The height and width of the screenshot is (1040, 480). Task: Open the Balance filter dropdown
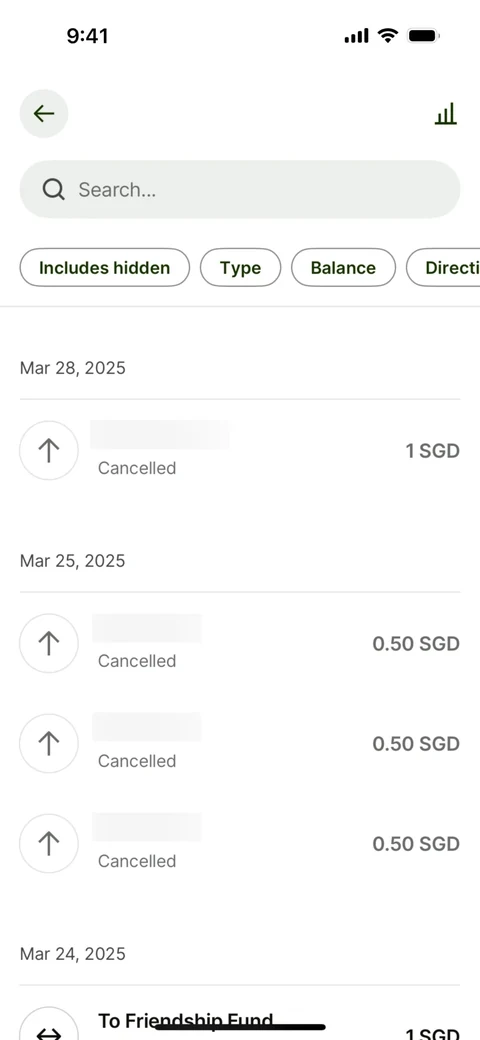(343, 268)
